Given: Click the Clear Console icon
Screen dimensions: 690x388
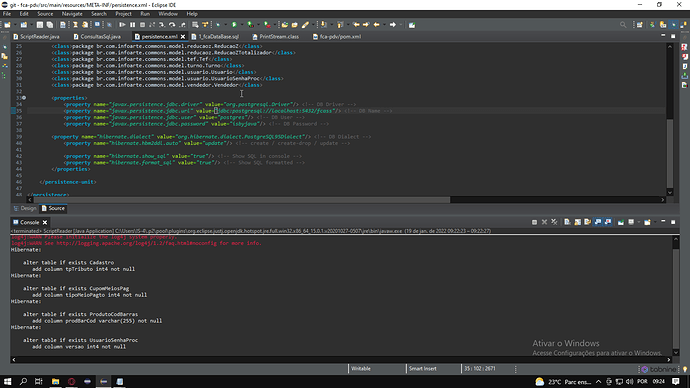Looking at the screenshot, I should click(x=567, y=222).
